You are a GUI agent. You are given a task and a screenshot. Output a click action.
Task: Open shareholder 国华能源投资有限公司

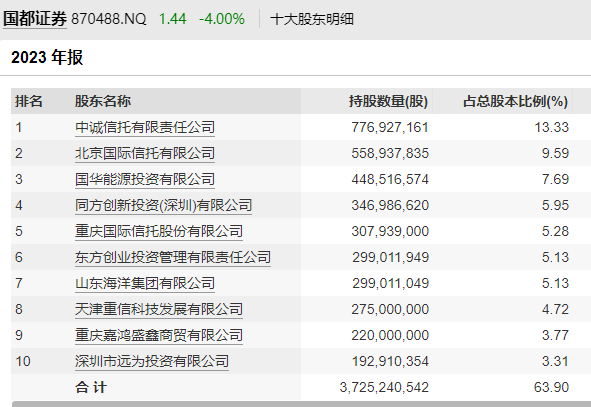[145, 179]
